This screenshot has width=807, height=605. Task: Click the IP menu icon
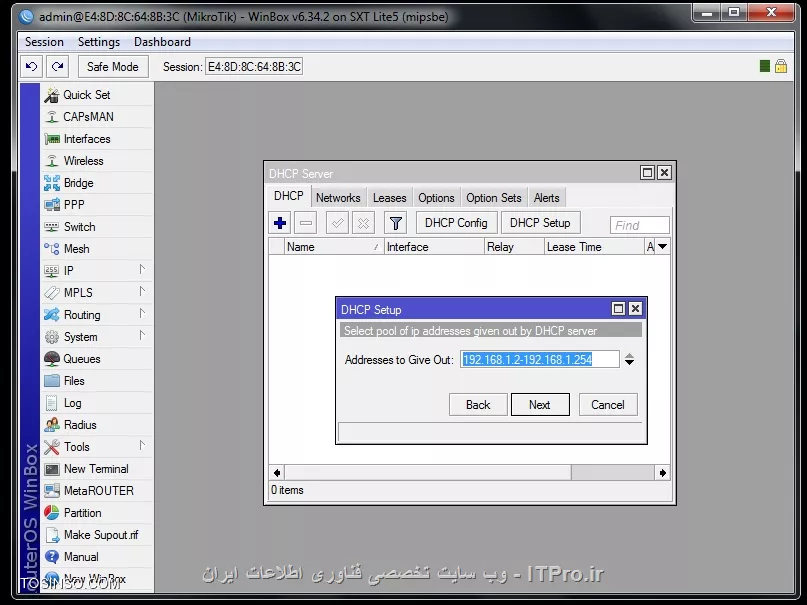click(51, 271)
